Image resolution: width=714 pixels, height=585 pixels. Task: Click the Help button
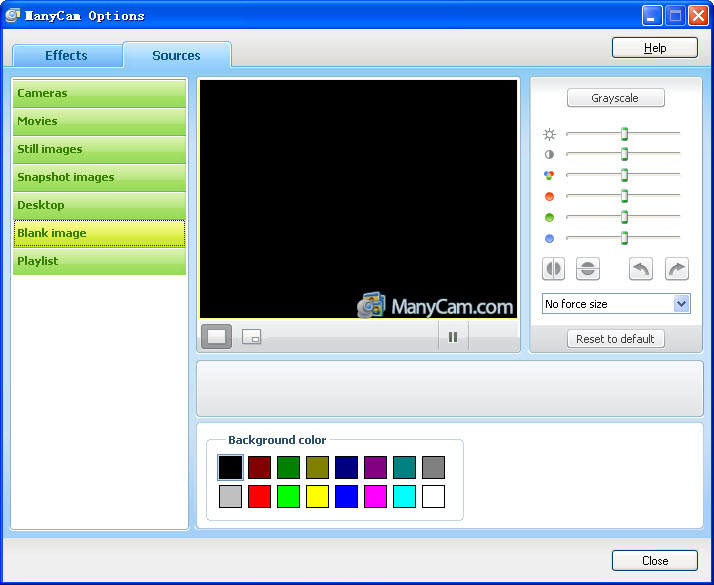point(655,48)
